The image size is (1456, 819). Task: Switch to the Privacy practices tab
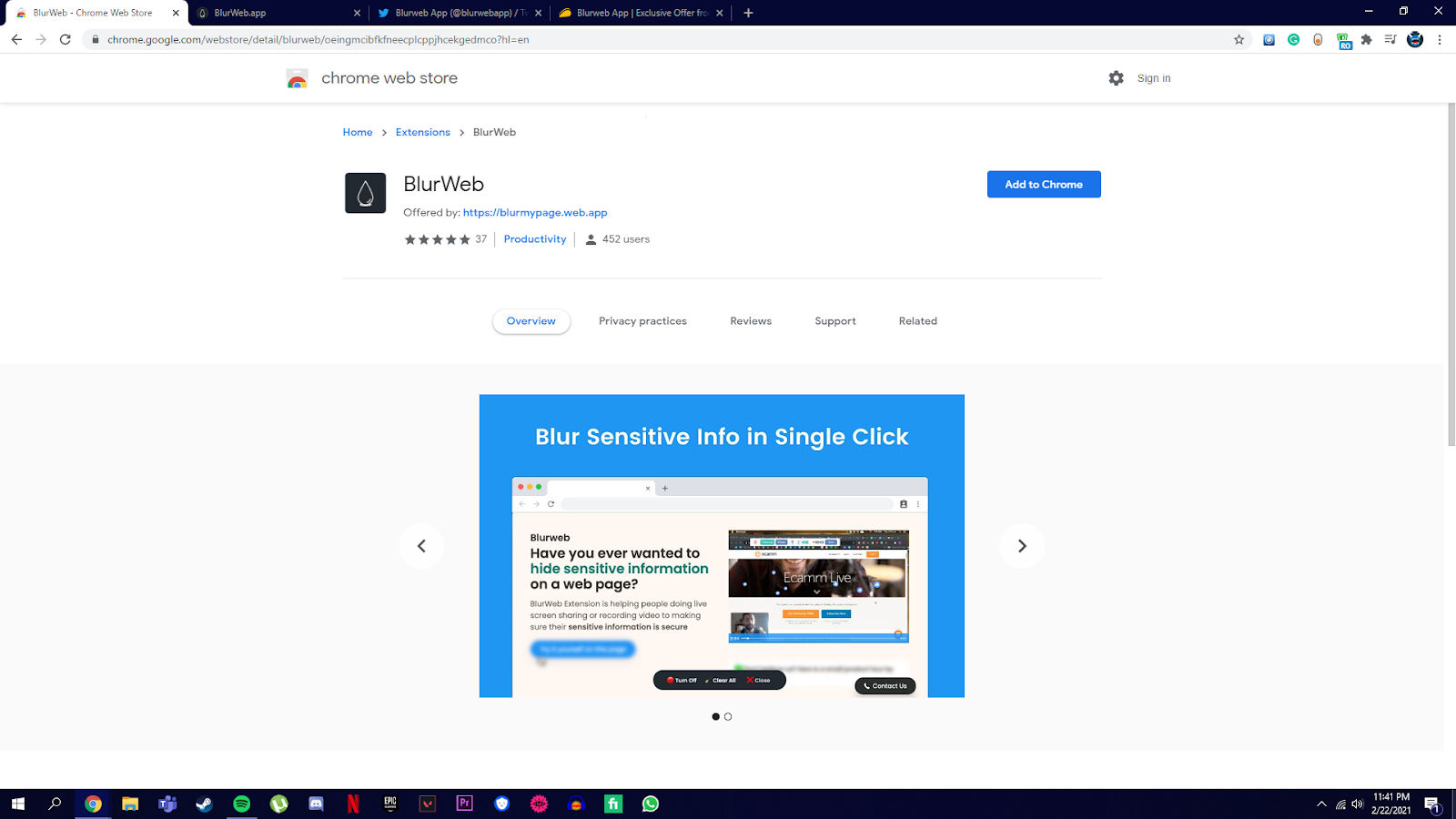tap(642, 321)
